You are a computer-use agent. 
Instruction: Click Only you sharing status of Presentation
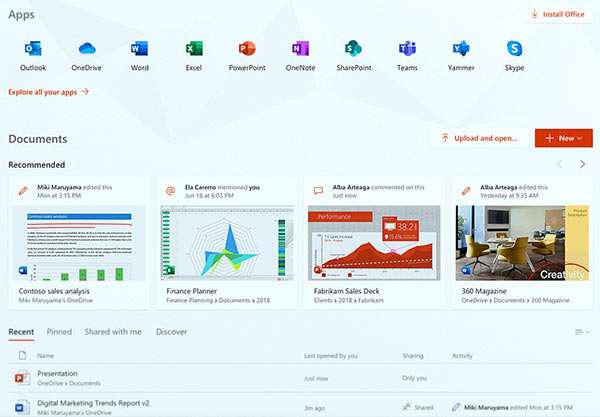[414, 378]
